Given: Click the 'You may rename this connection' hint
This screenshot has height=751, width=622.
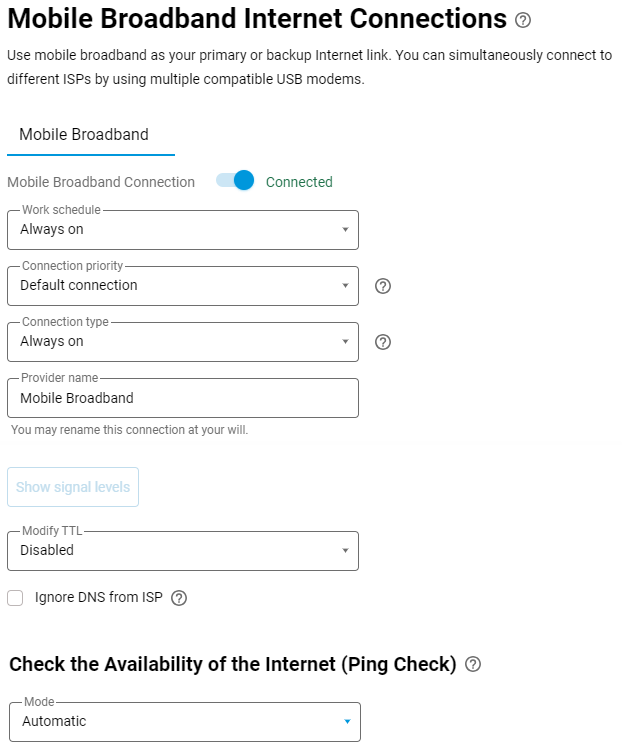Looking at the screenshot, I should pos(129,430).
